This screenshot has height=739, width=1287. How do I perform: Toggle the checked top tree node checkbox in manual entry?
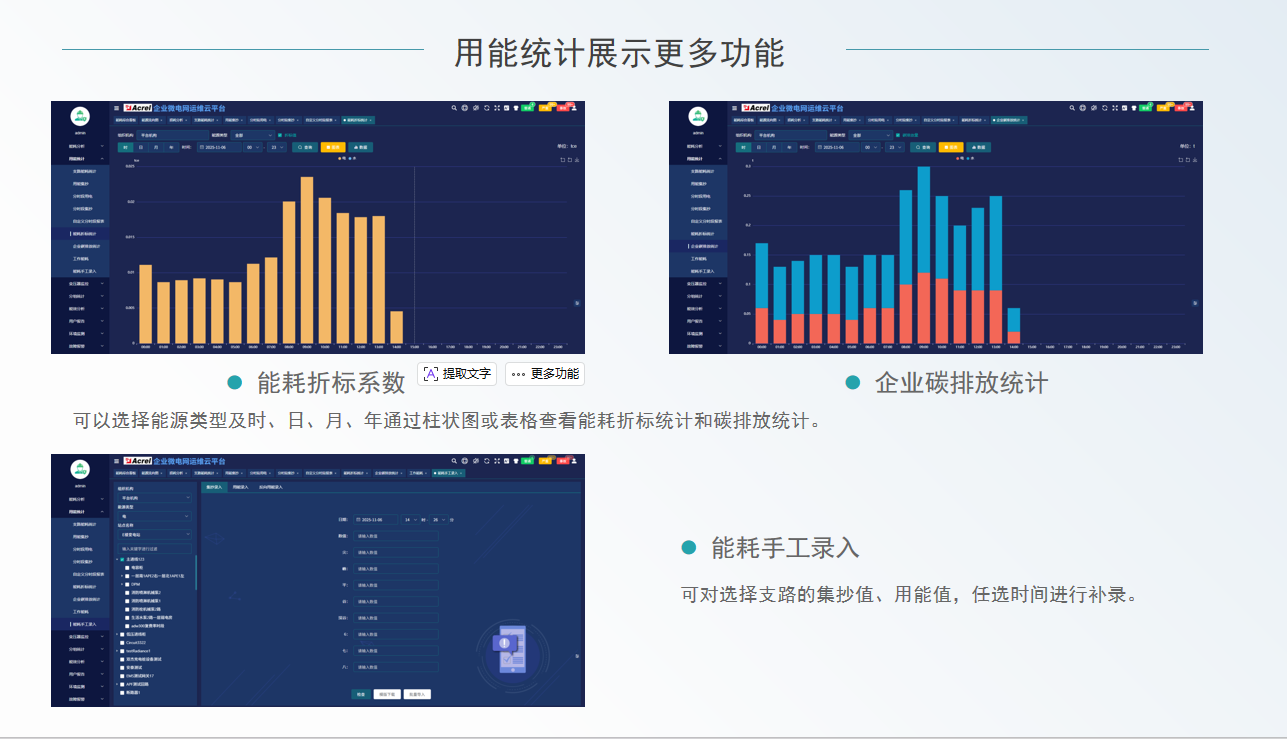[122, 559]
